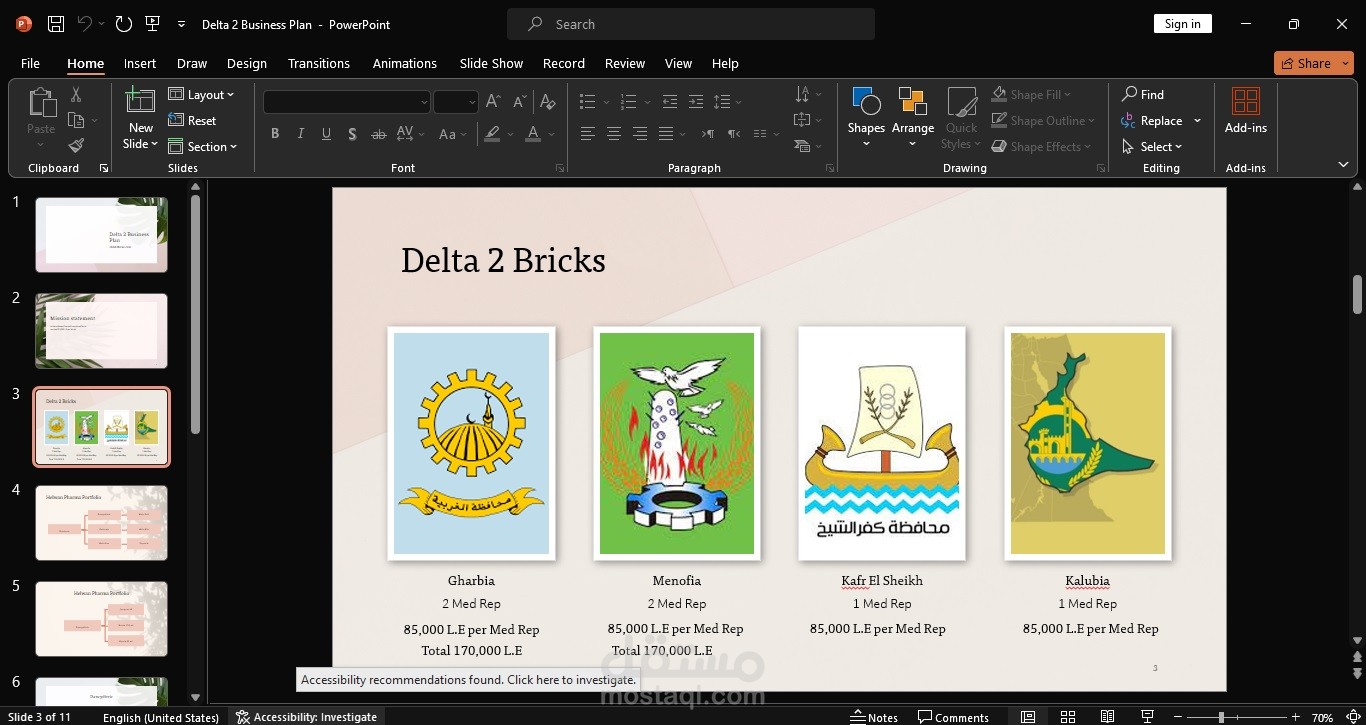Viewport: 1366px width, 725px height.
Task: Collapse the ribbon with the chevron
Action: 1343,165
